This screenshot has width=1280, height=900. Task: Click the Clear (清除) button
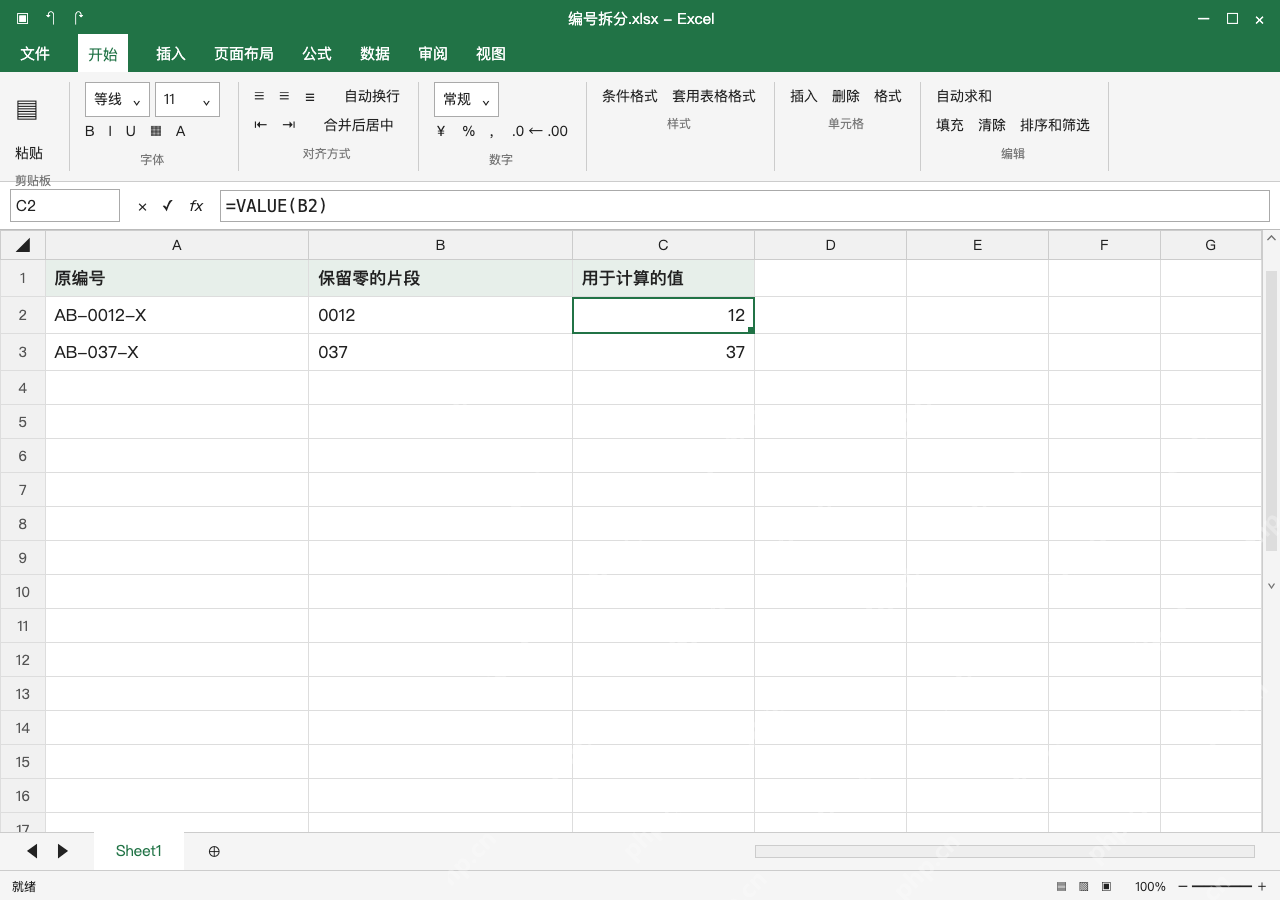(992, 125)
